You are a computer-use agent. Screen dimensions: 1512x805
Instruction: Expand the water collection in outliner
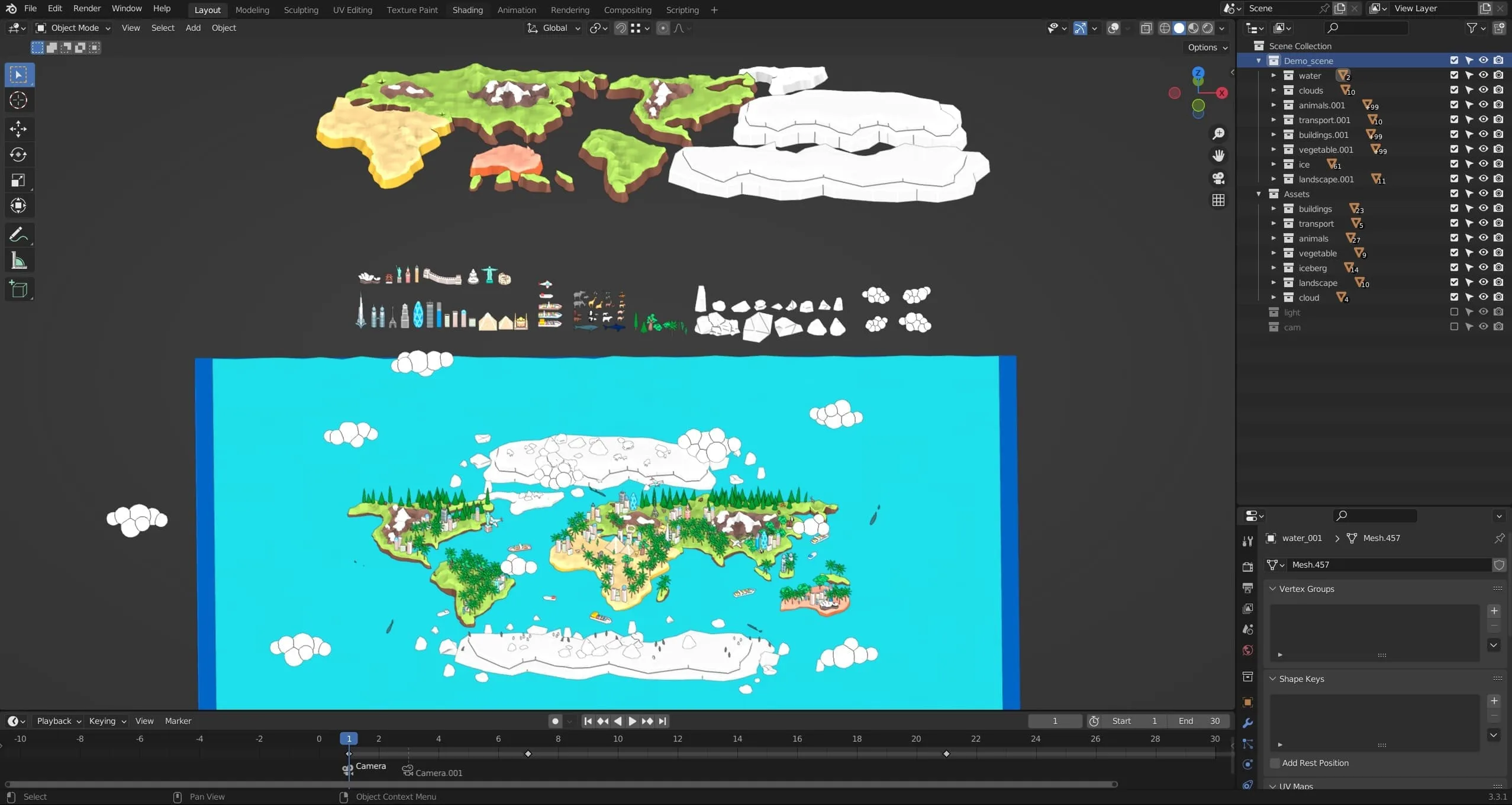(x=1274, y=75)
